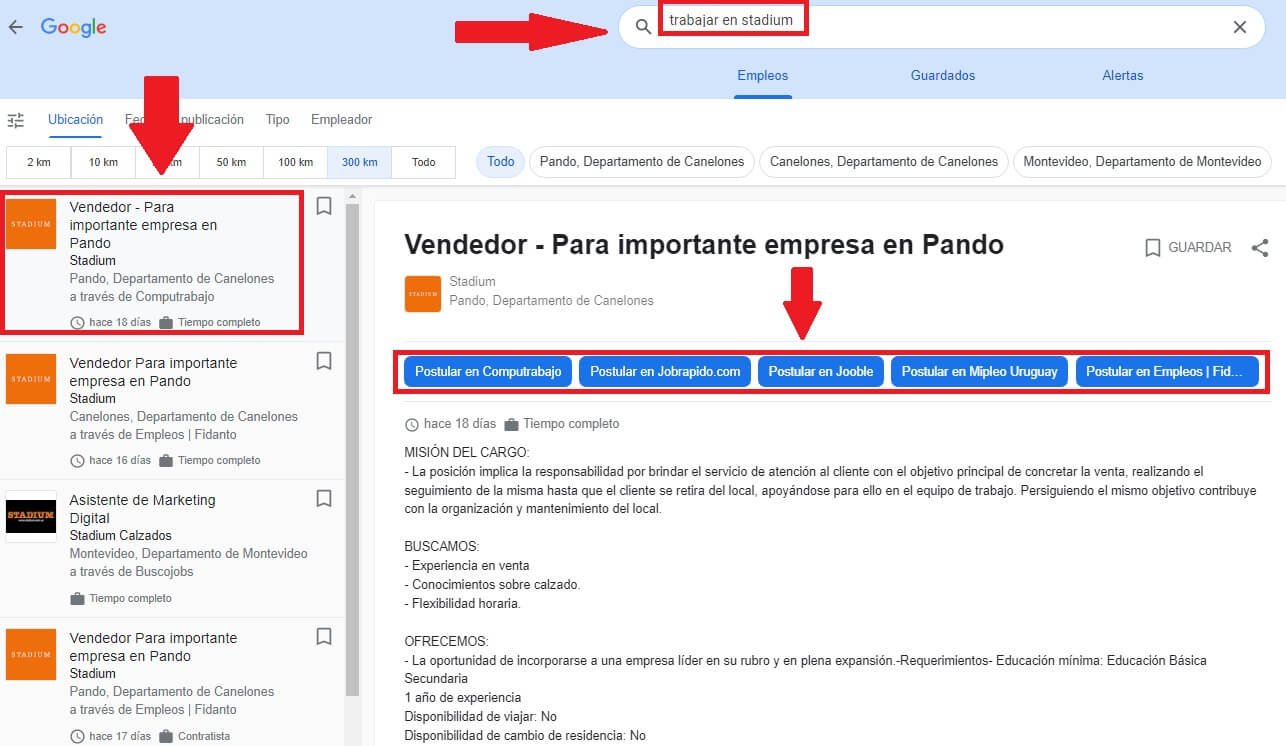Click 'Postular en Computrabajo' button

pyautogui.click(x=489, y=371)
